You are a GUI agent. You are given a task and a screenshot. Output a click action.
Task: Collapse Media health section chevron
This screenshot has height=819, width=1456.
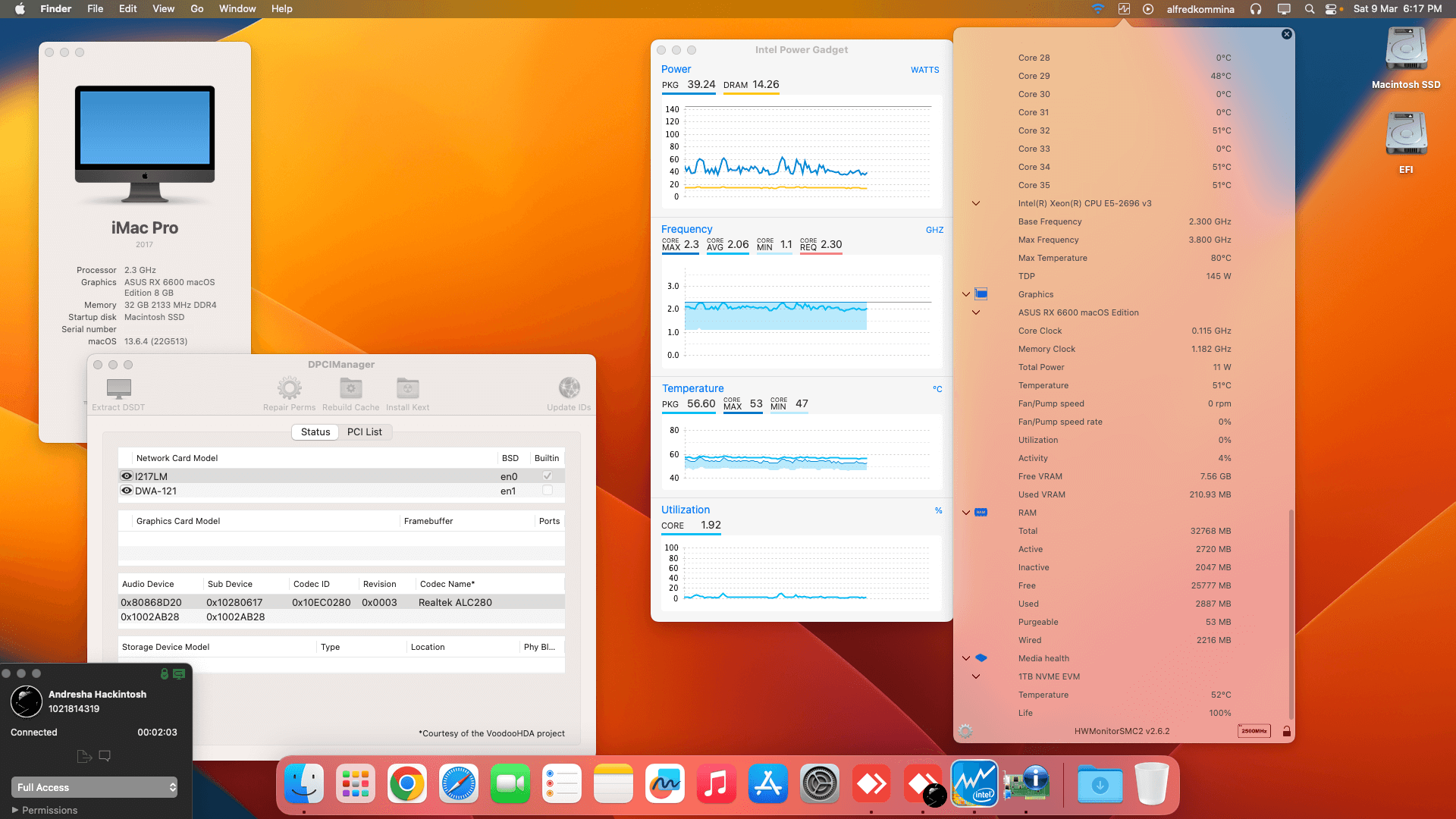pos(966,658)
